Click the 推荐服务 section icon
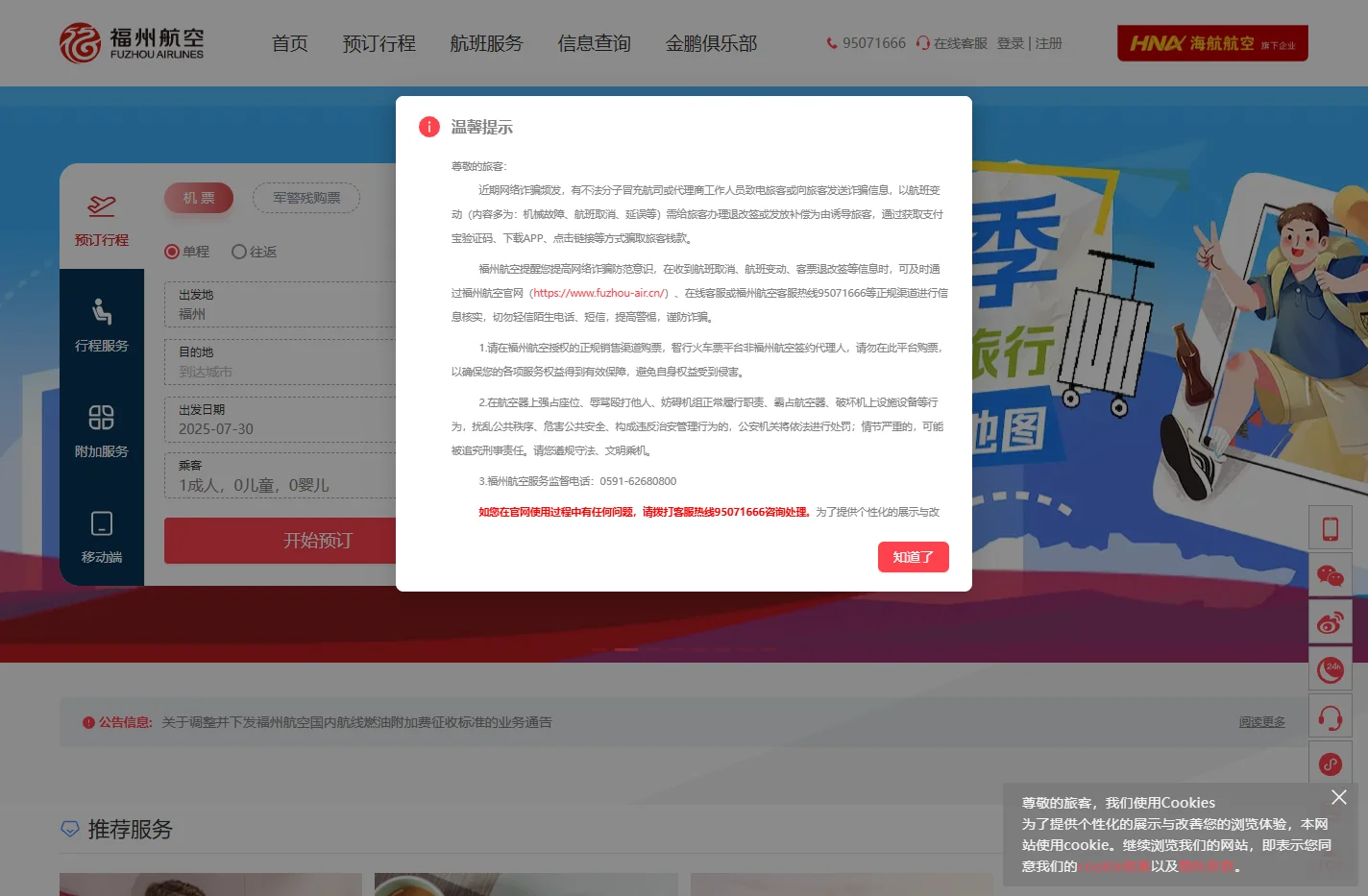Screen dimensions: 1368x896 [x=70, y=829]
